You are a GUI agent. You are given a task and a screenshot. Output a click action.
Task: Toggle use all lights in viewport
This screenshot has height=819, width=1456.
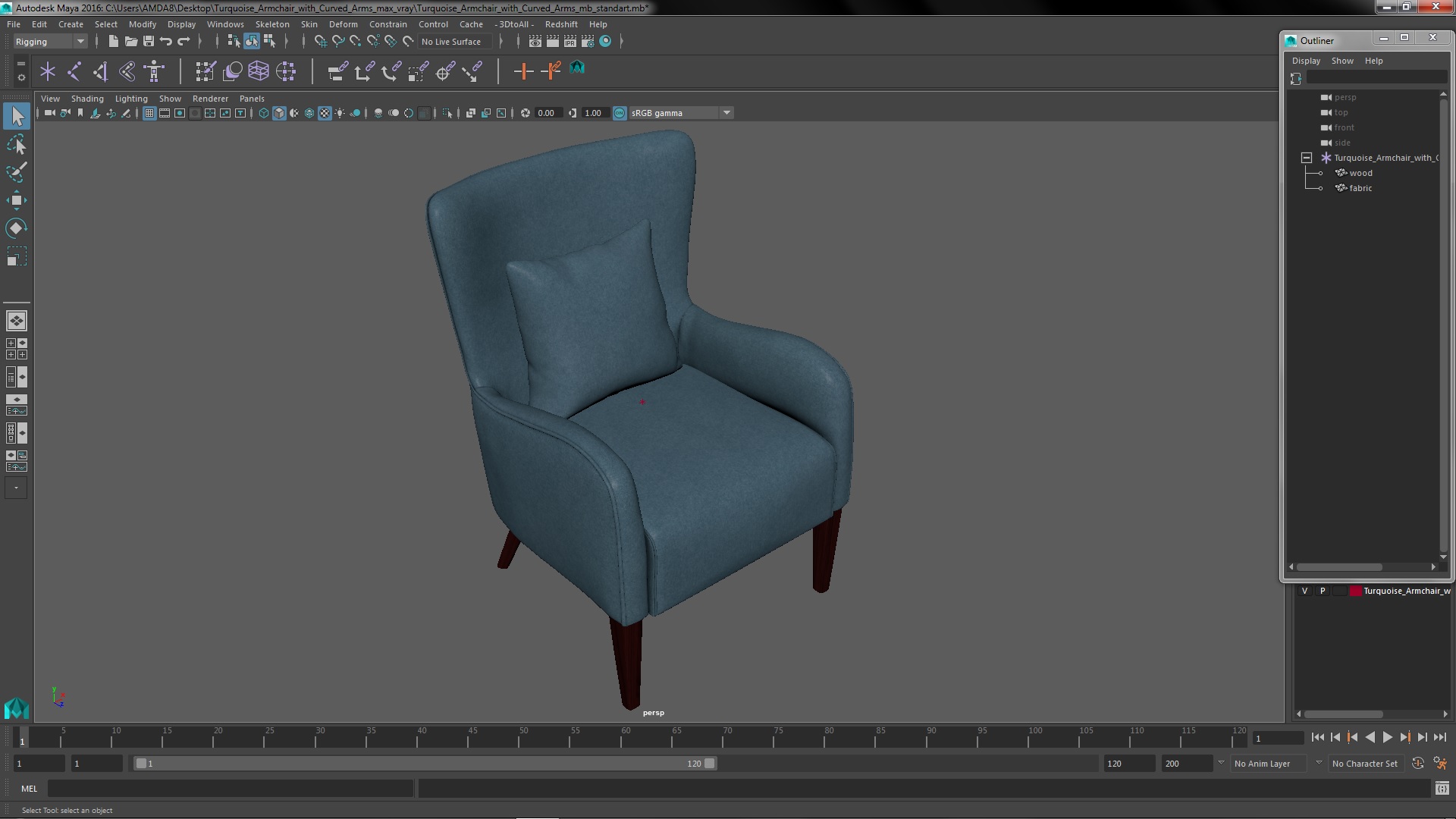[340, 113]
